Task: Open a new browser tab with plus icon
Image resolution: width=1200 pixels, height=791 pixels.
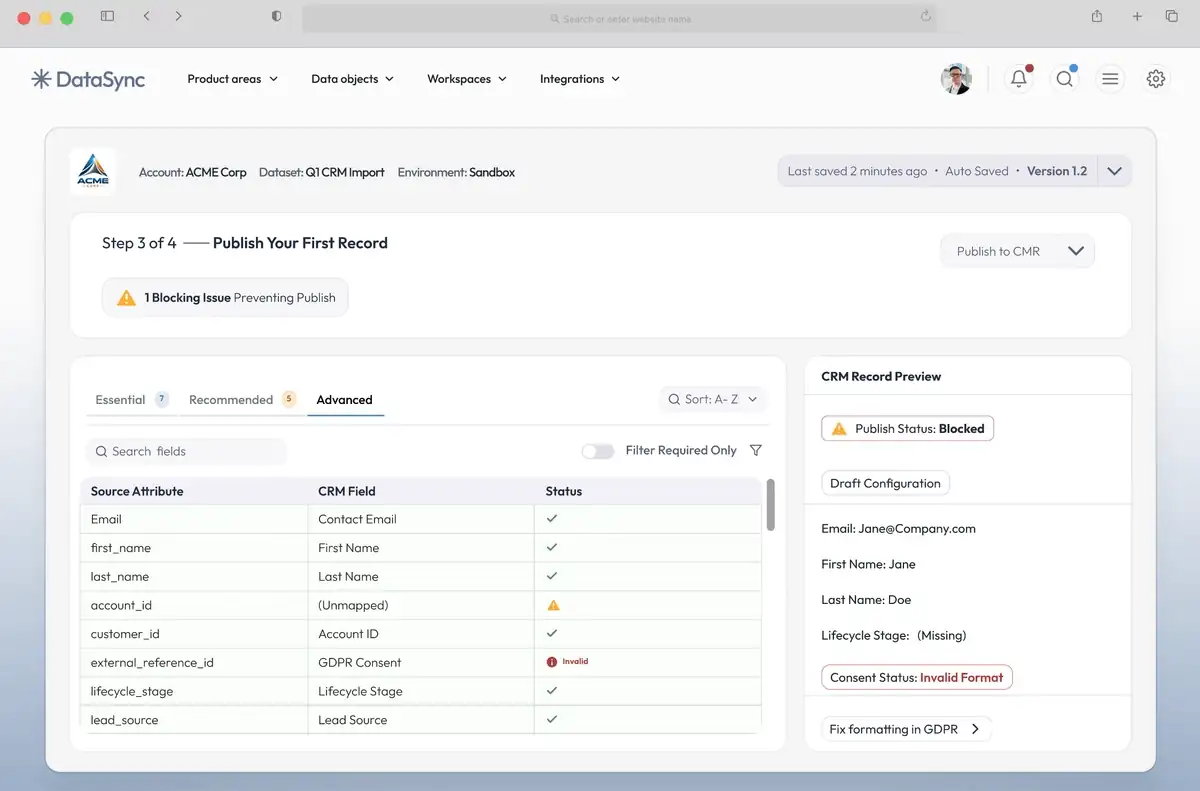Action: (x=1137, y=16)
